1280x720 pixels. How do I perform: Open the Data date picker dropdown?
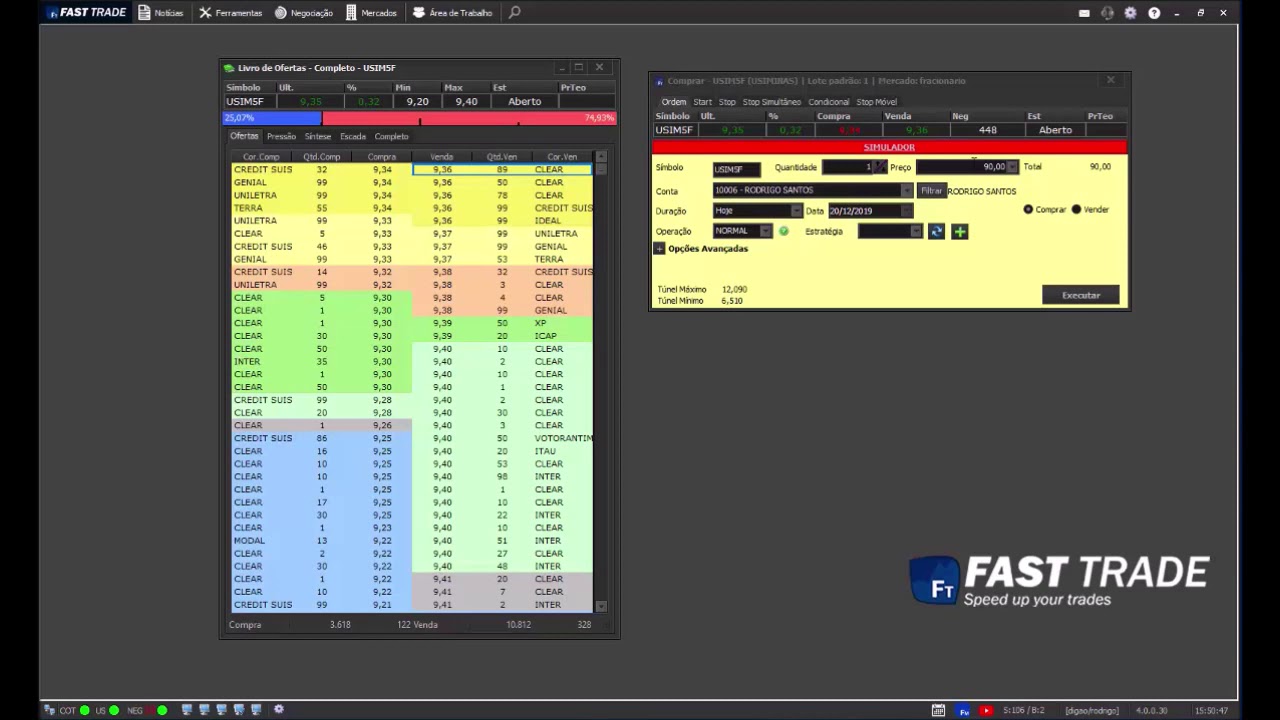point(907,211)
